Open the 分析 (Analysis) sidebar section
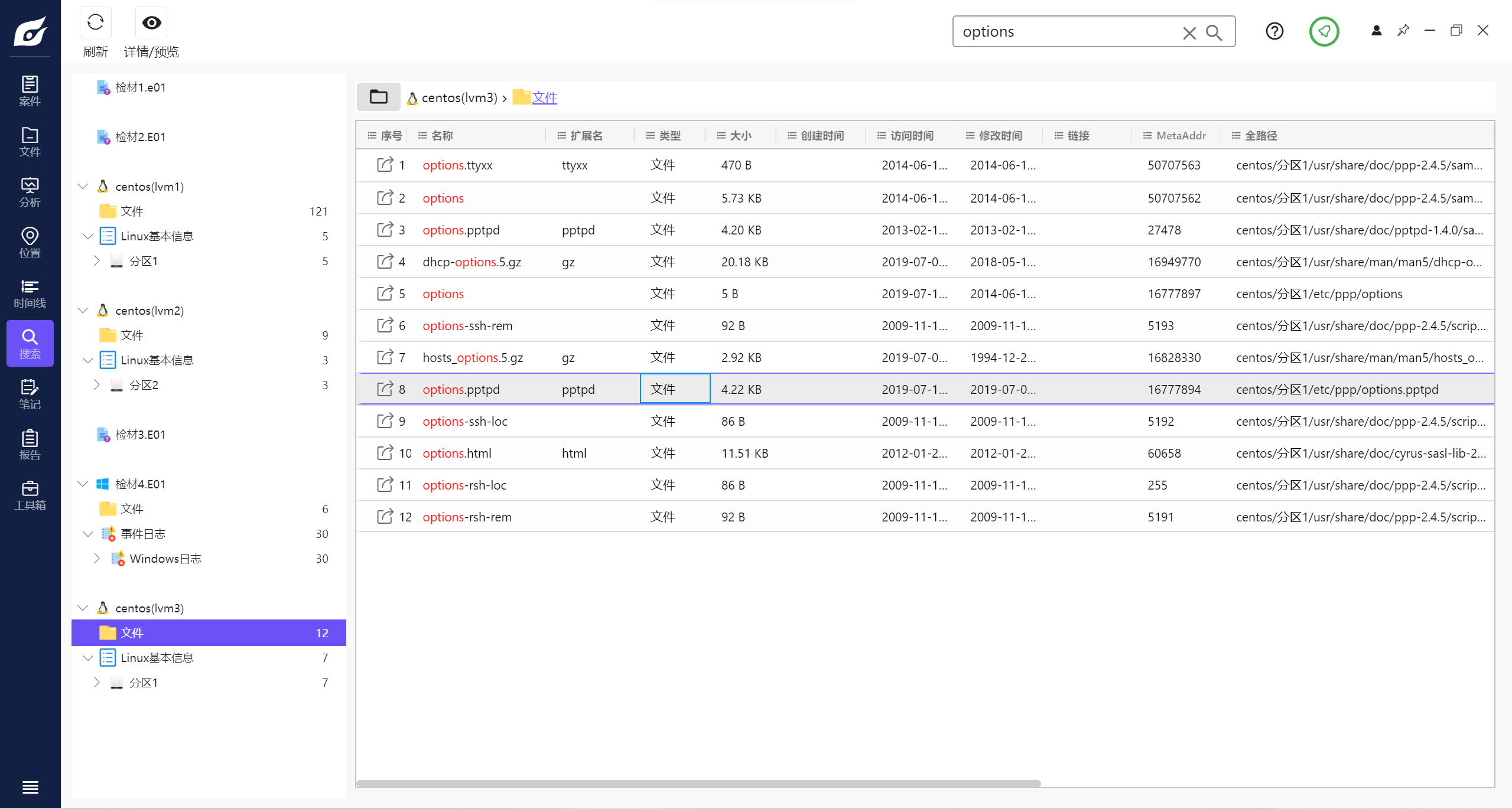Viewport: 1512px width, 809px height. [30, 193]
